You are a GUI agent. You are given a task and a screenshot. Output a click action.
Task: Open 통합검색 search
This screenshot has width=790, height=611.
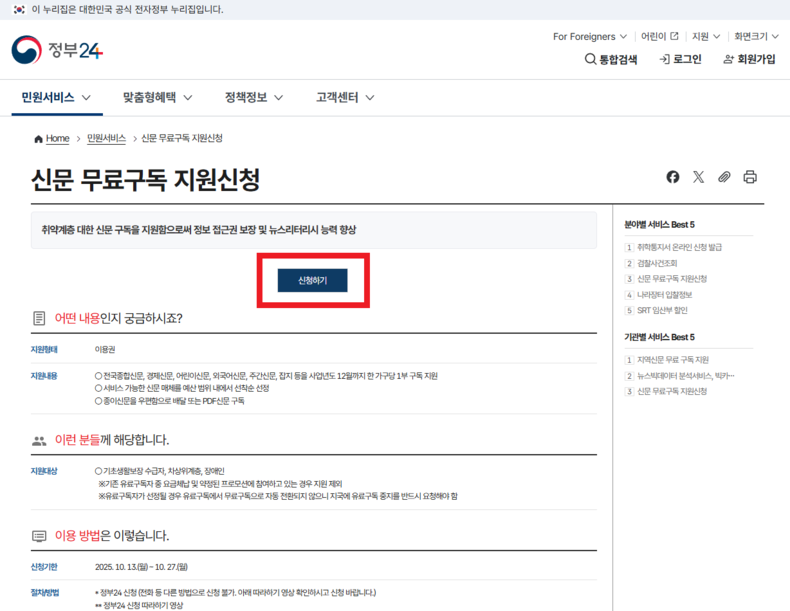(x=611, y=59)
